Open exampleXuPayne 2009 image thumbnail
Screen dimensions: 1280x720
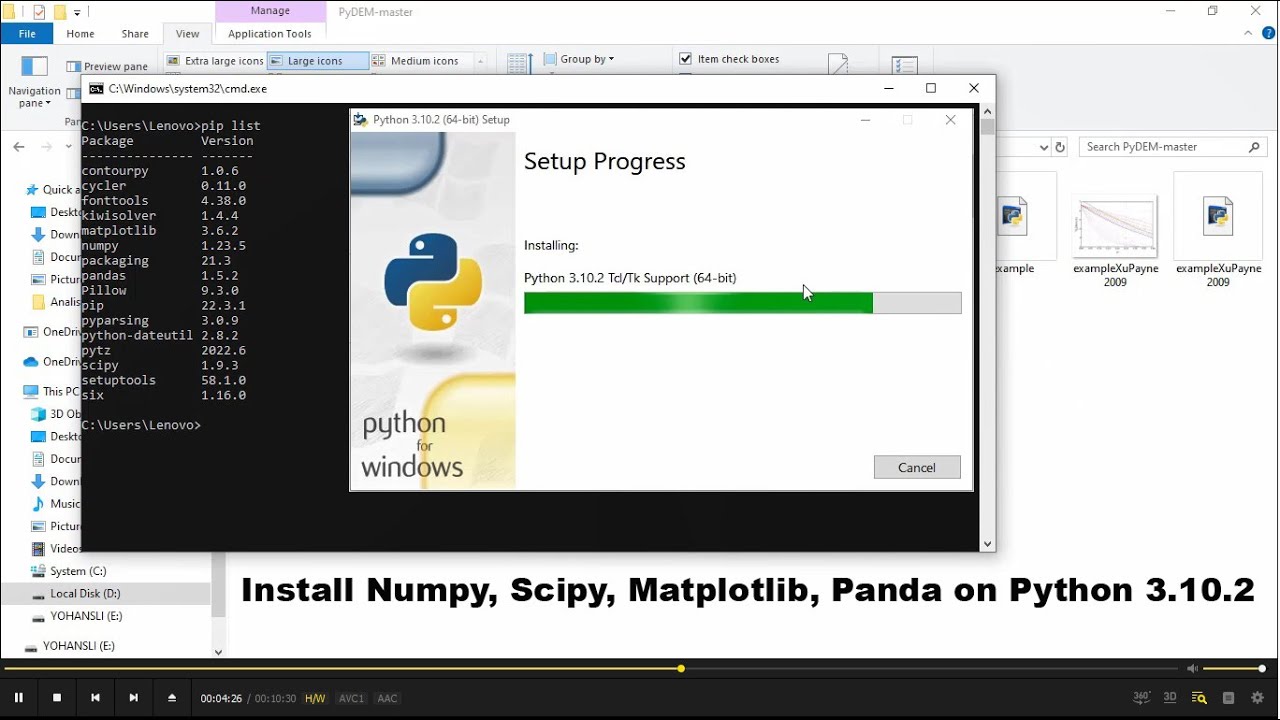click(1115, 226)
